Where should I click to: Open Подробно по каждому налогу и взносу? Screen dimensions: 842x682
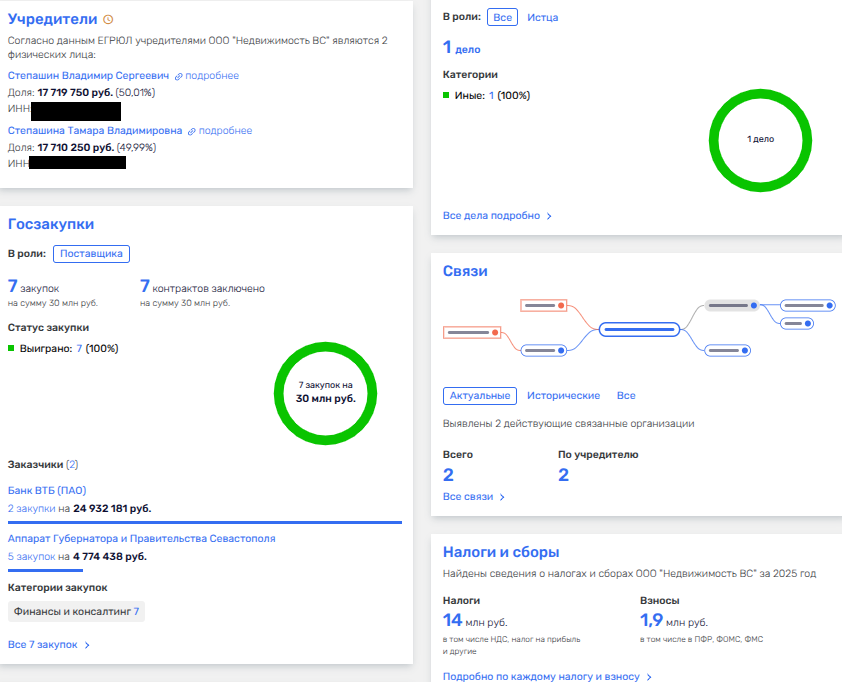547,677
